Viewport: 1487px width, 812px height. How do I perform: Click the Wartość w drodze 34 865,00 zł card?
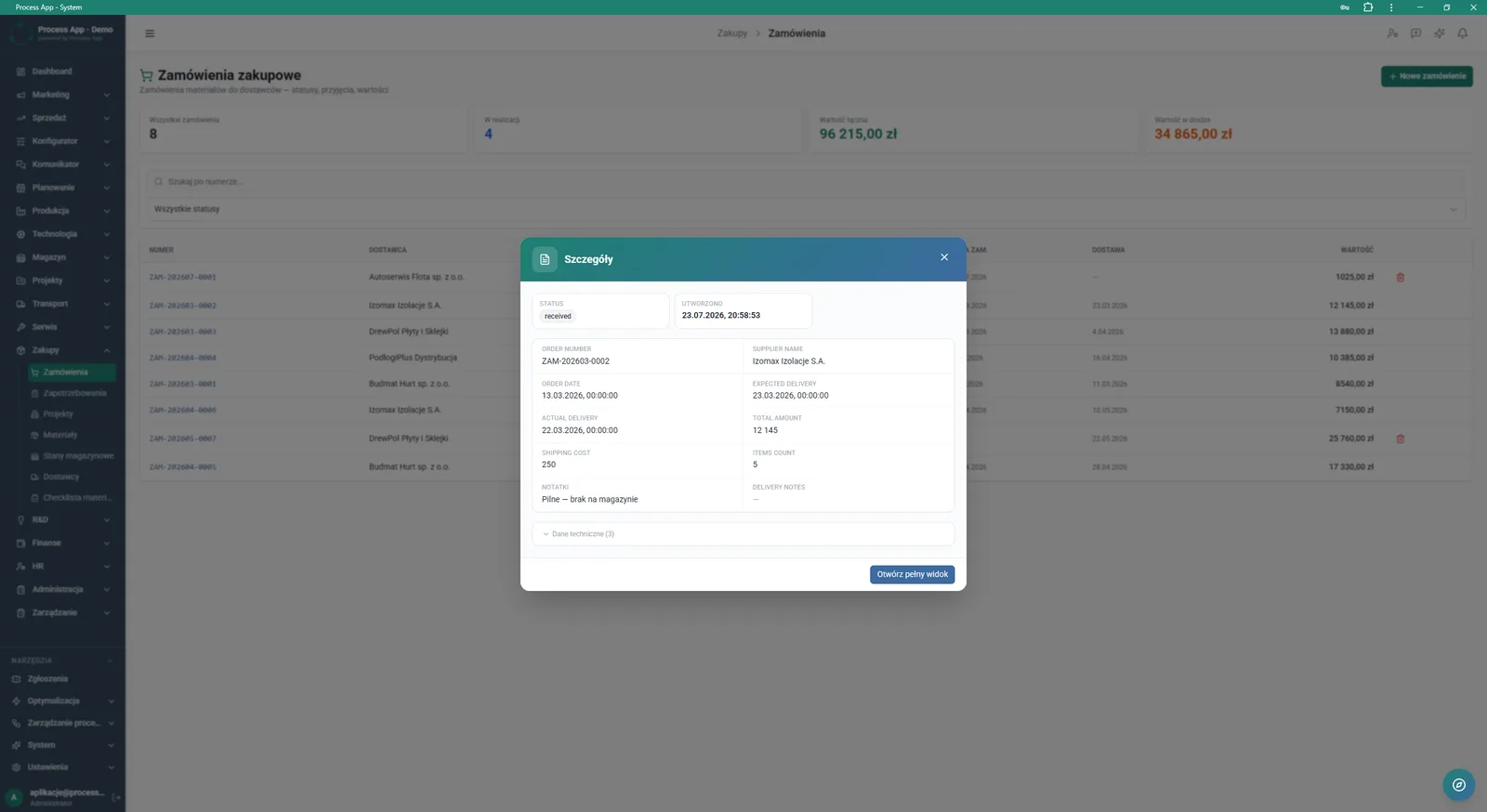1308,128
